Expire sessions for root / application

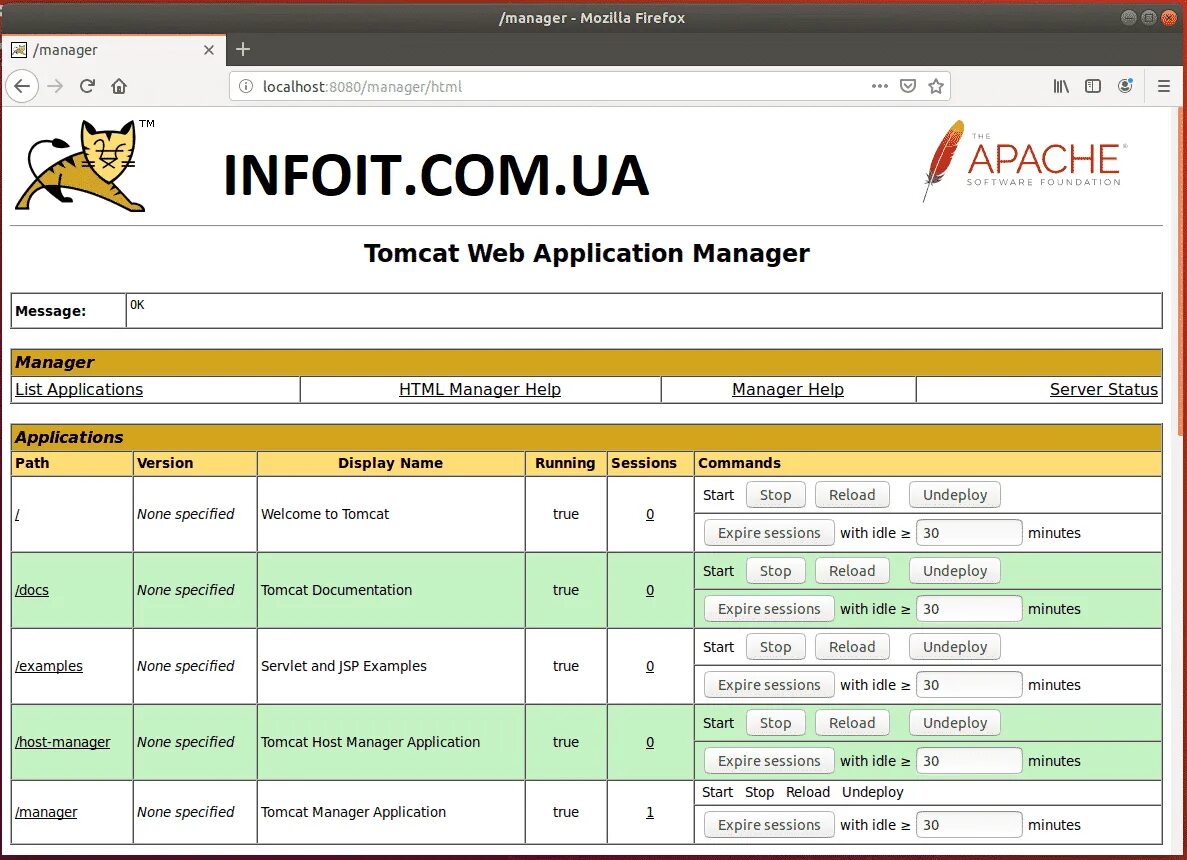(x=769, y=533)
